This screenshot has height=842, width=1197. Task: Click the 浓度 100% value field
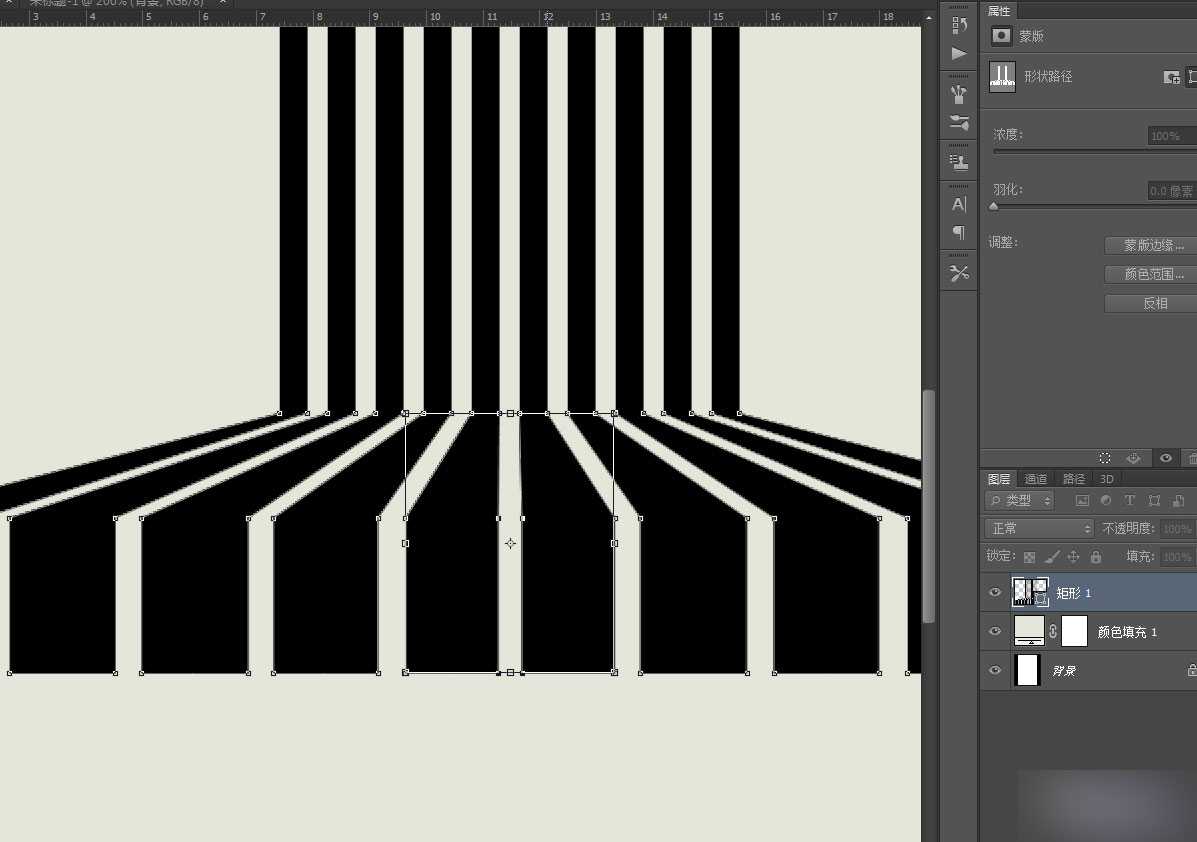point(1172,136)
